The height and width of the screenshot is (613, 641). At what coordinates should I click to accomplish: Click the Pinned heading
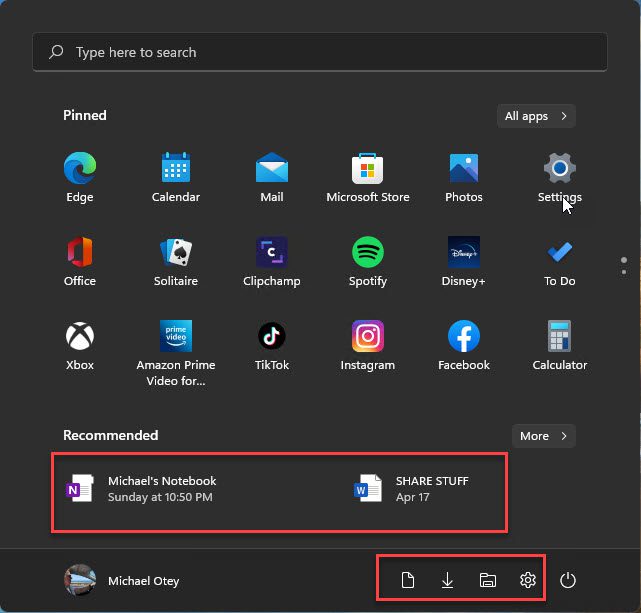pos(85,115)
